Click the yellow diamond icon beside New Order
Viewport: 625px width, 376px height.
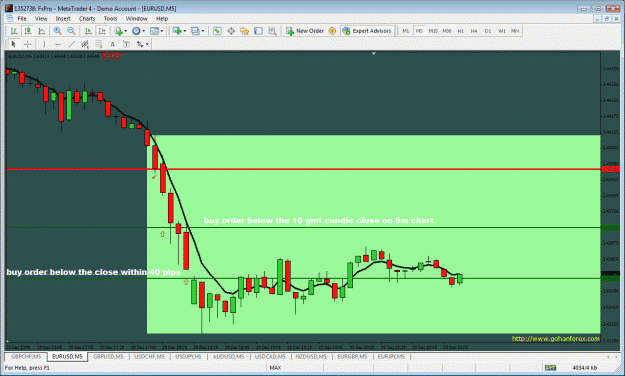coord(332,31)
